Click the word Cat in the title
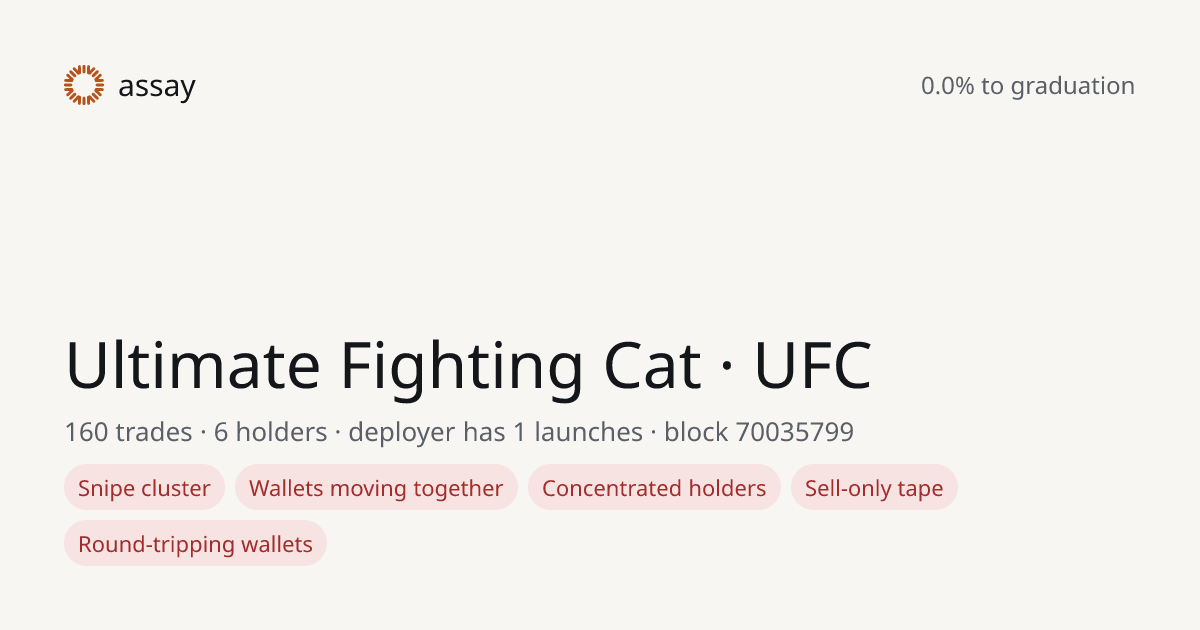Image resolution: width=1200 pixels, height=630 pixels. tap(652, 366)
